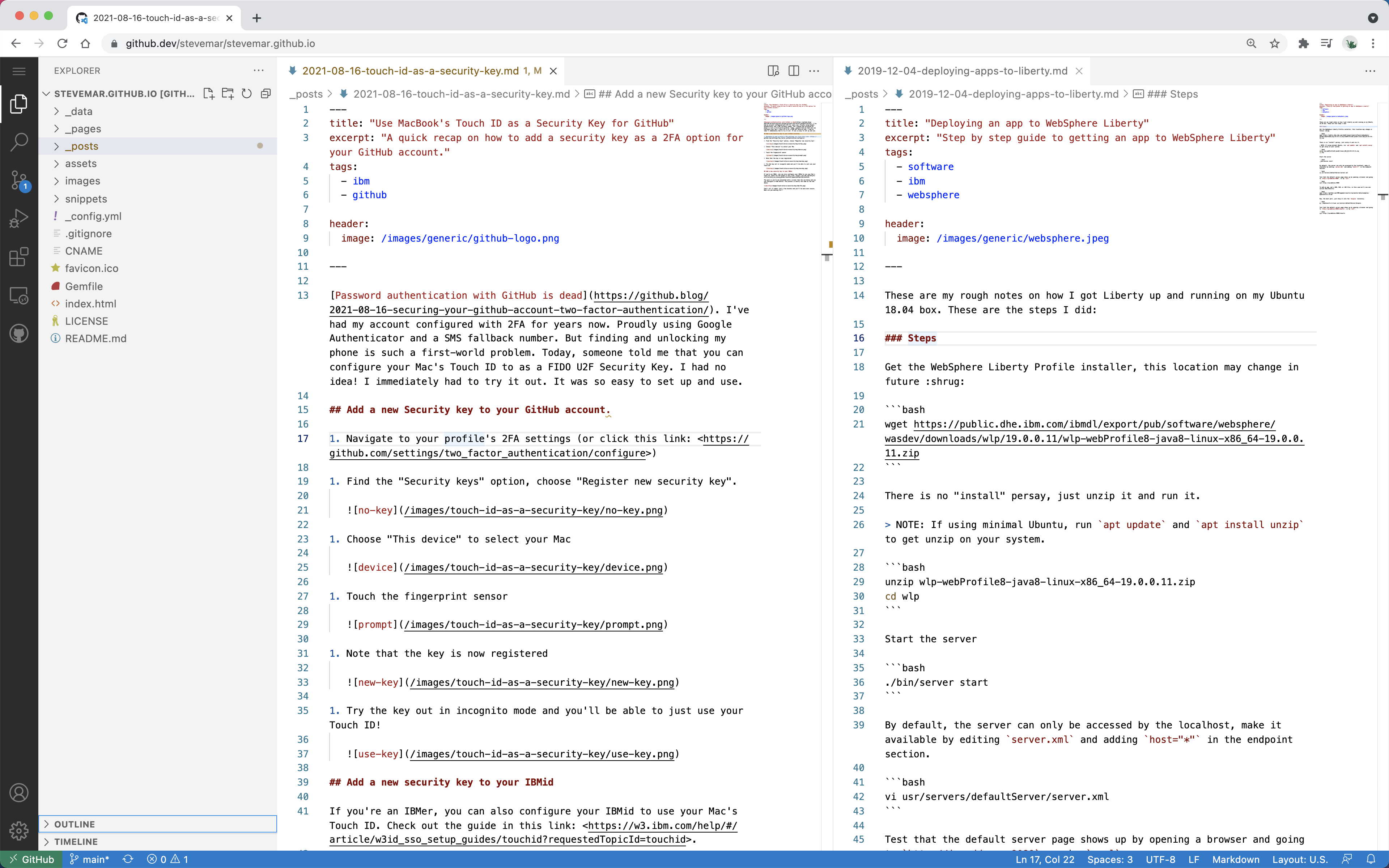Expand the _data folder
Viewport: 1389px width, 868px height.
157,111
